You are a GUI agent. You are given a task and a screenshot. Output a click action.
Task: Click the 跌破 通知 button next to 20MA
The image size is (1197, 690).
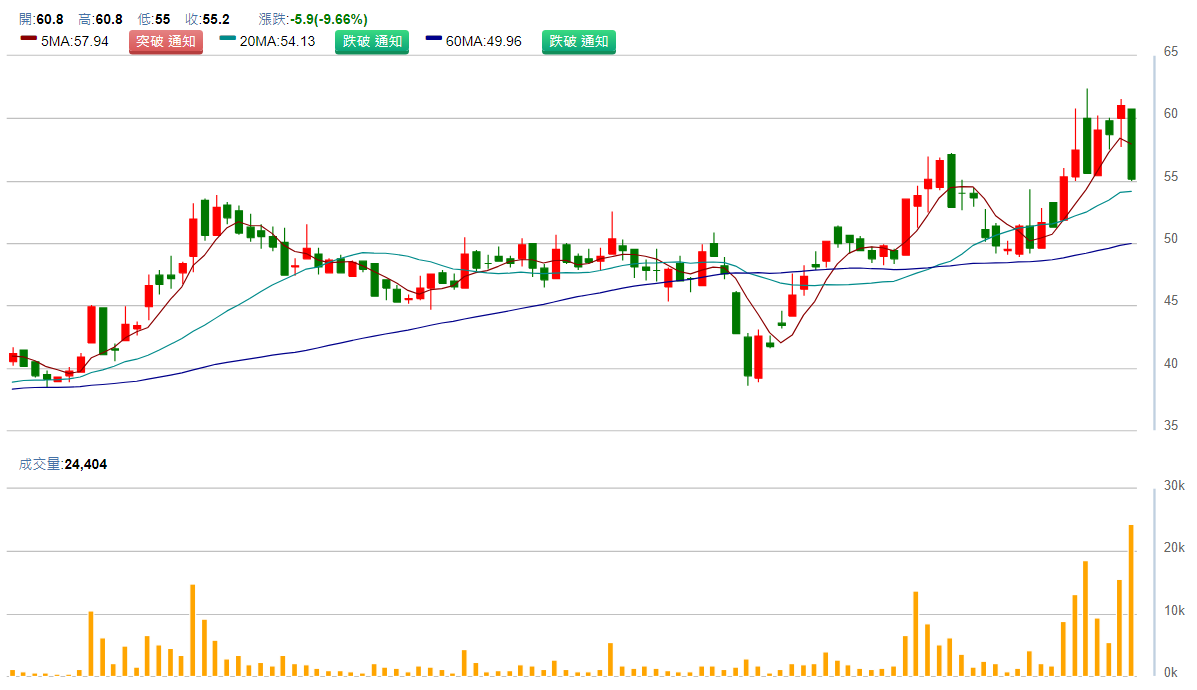[372, 41]
